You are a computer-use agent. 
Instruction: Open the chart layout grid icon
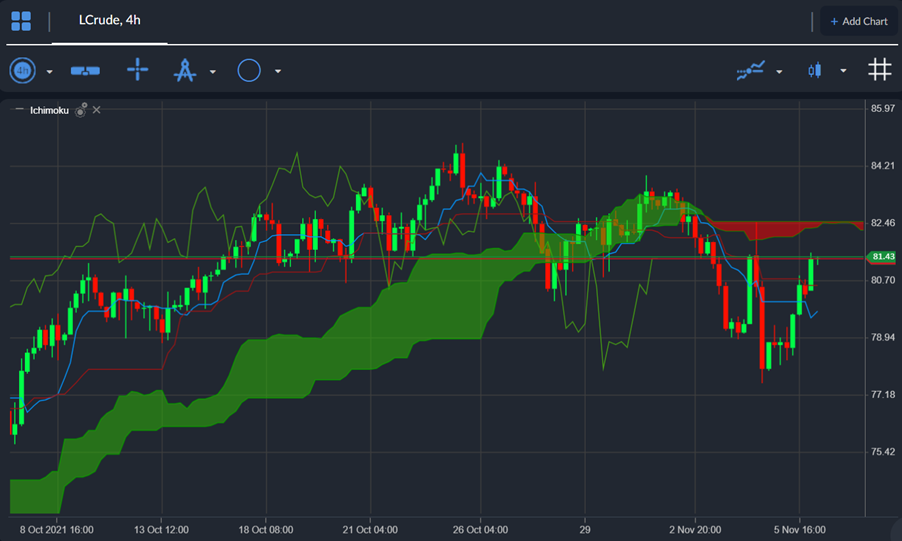21,21
